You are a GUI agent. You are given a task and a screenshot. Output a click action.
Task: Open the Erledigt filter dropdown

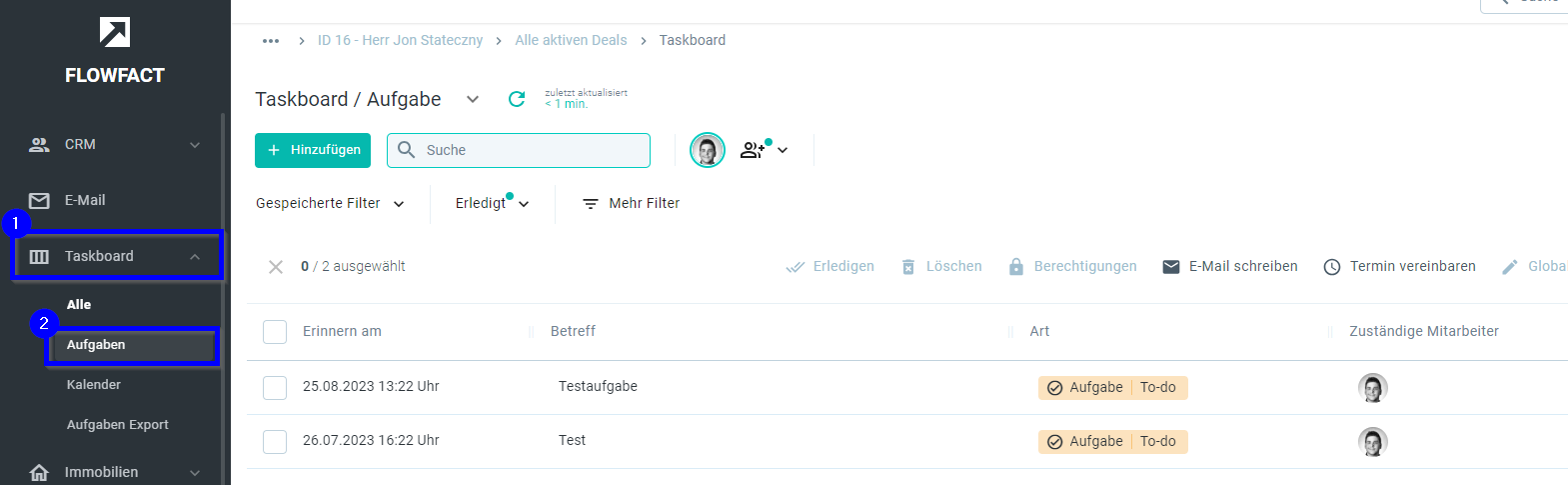(x=492, y=203)
